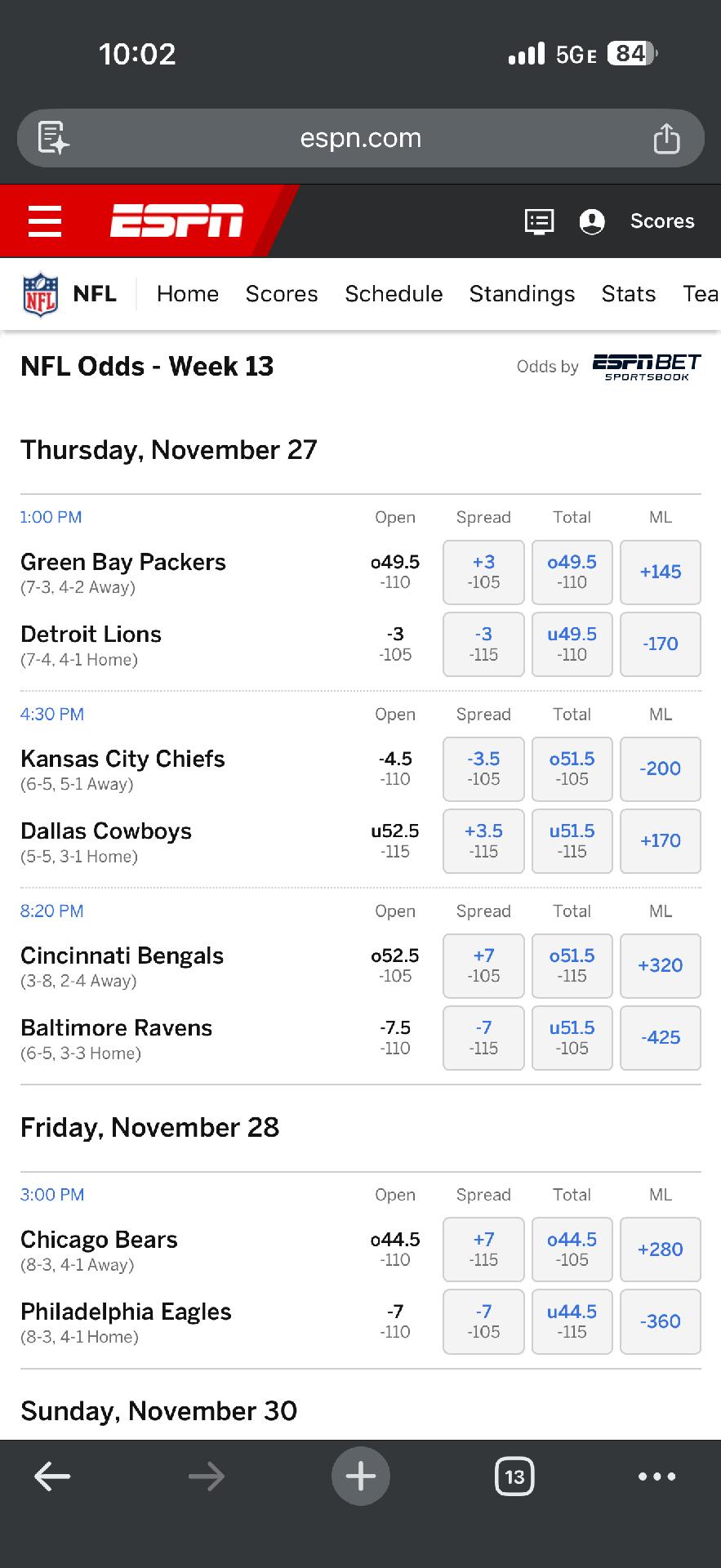Image resolution: width=721 pixels, height=1568 pixels.
Task: Open a new tab with plus button
Action: pyautogui.click(x=360, y=1476)
